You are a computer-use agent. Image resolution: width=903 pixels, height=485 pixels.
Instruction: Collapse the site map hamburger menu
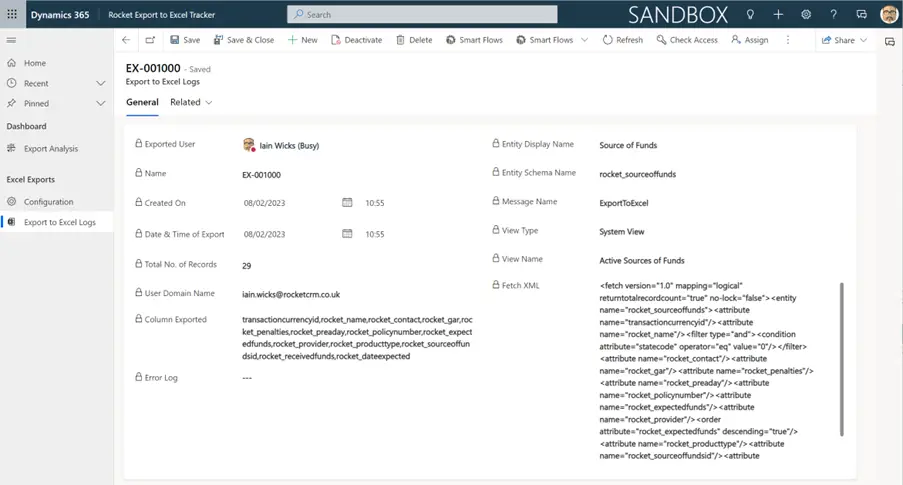coord(12,40)
